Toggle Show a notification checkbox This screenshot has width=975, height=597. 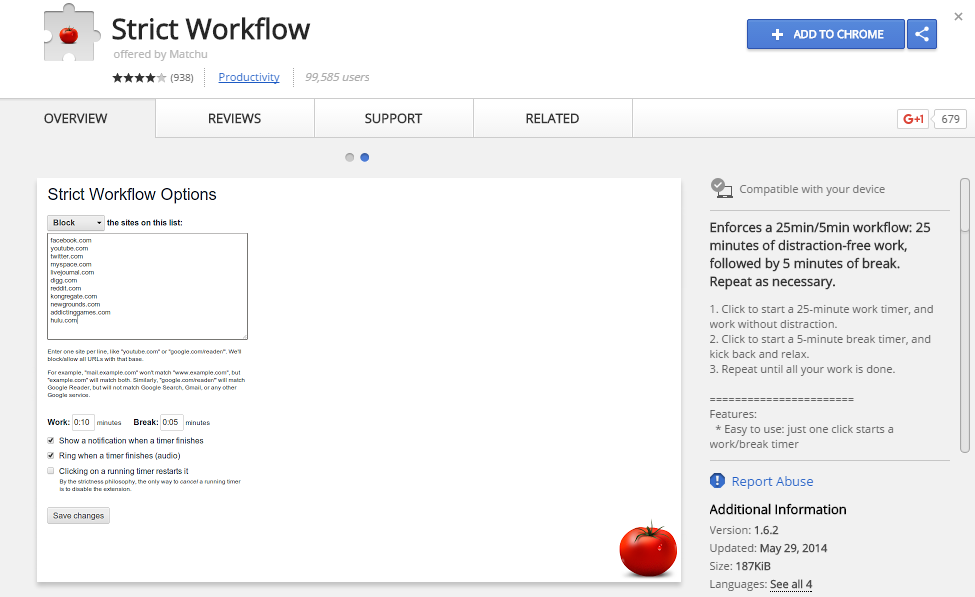(x=51, y=440)
